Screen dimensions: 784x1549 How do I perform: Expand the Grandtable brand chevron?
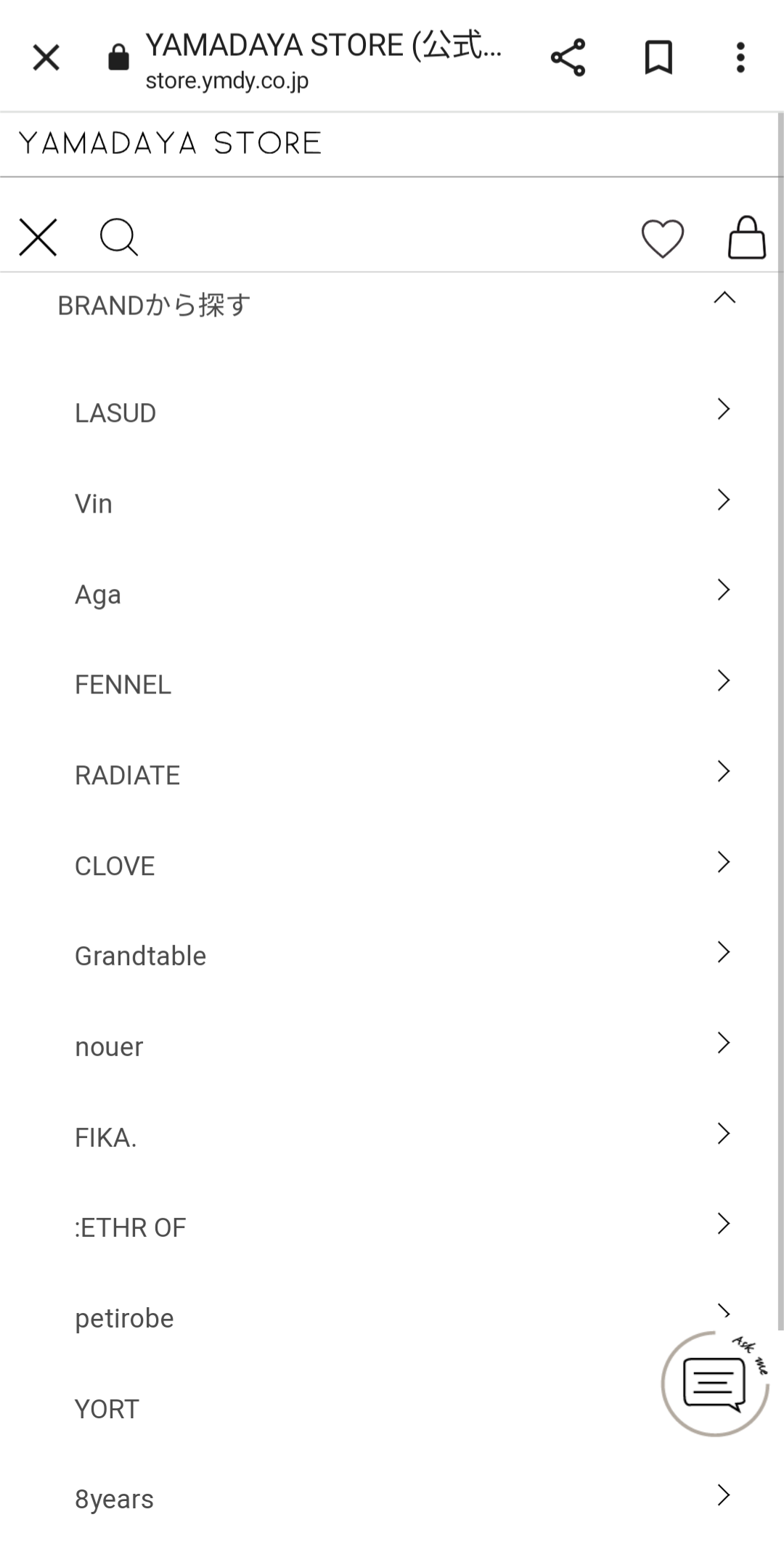coord(723,952)
